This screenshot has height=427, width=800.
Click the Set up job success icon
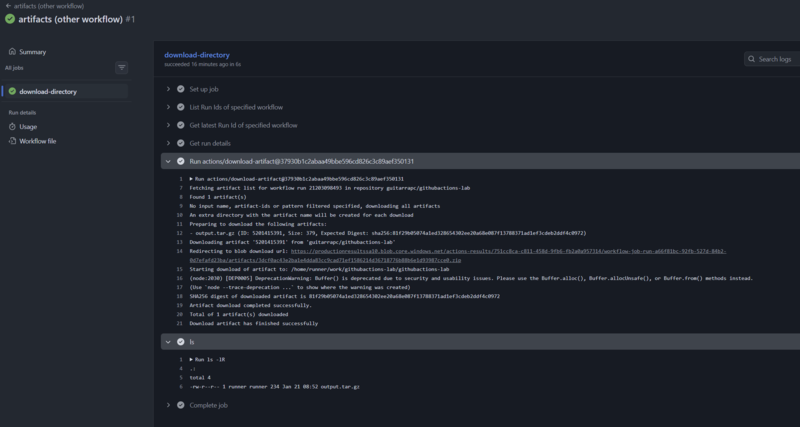pos(181,89)
